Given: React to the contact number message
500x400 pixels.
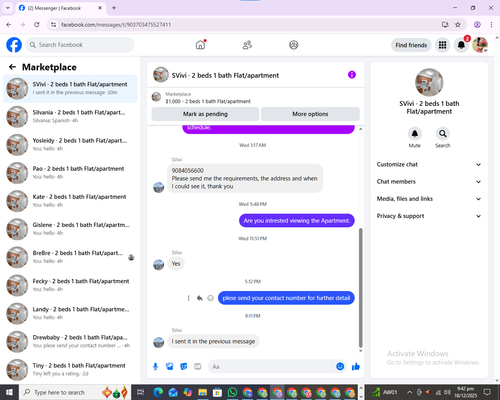Looking at the screenshot, I should click(210, 298).
